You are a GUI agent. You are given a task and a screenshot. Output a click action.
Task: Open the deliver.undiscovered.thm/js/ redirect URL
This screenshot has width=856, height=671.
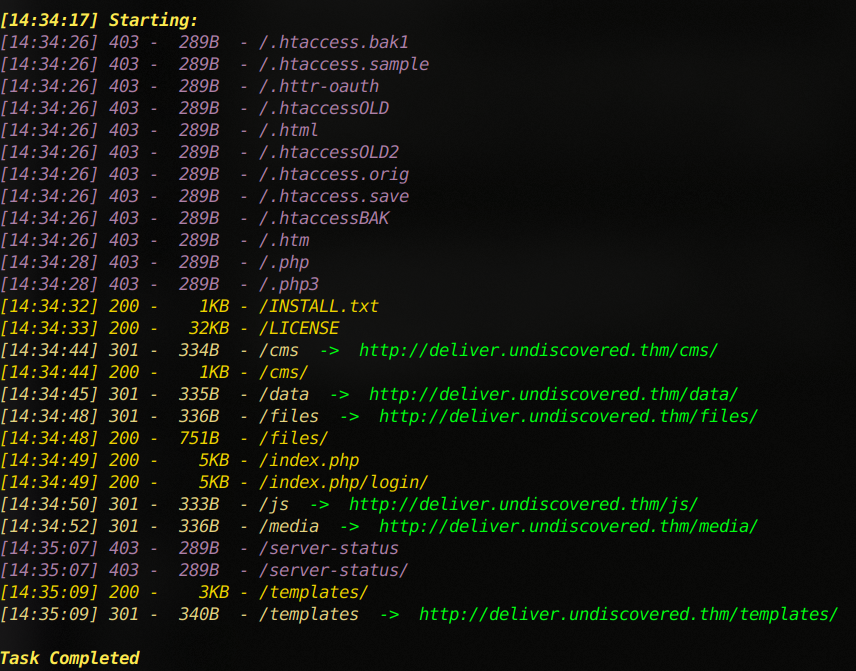pos(523,504)
